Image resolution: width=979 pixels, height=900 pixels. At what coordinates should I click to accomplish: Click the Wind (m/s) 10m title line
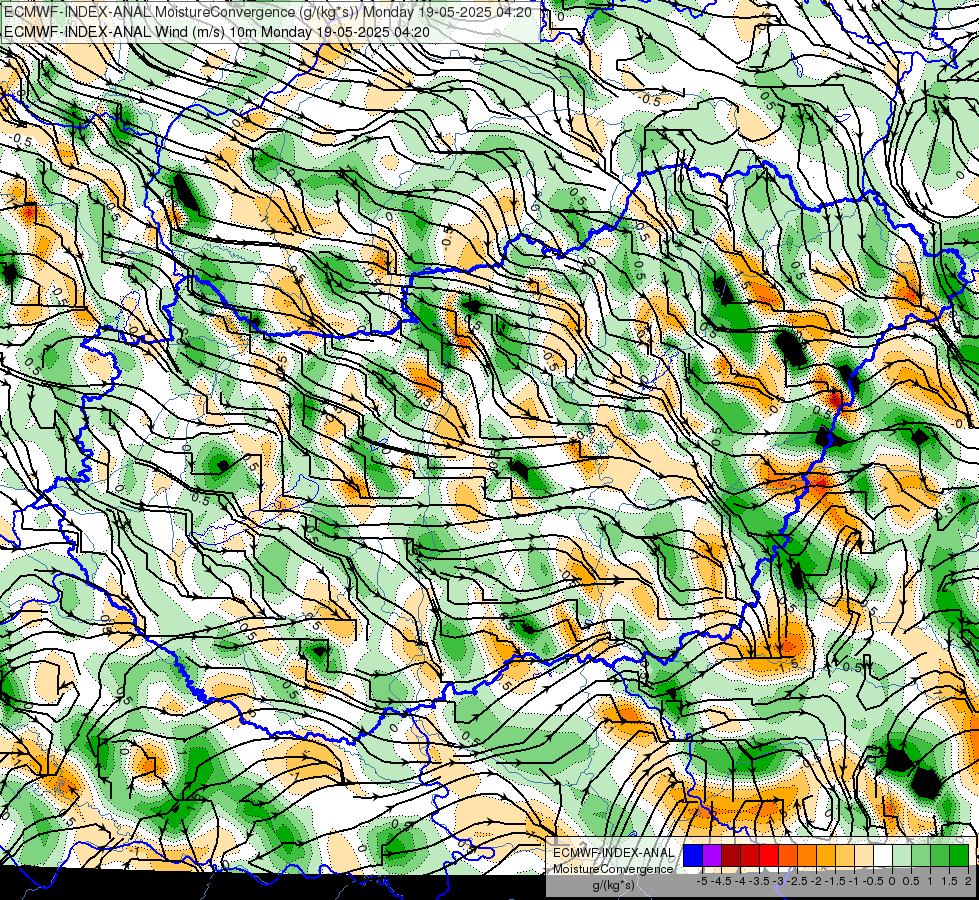point(217,31)
